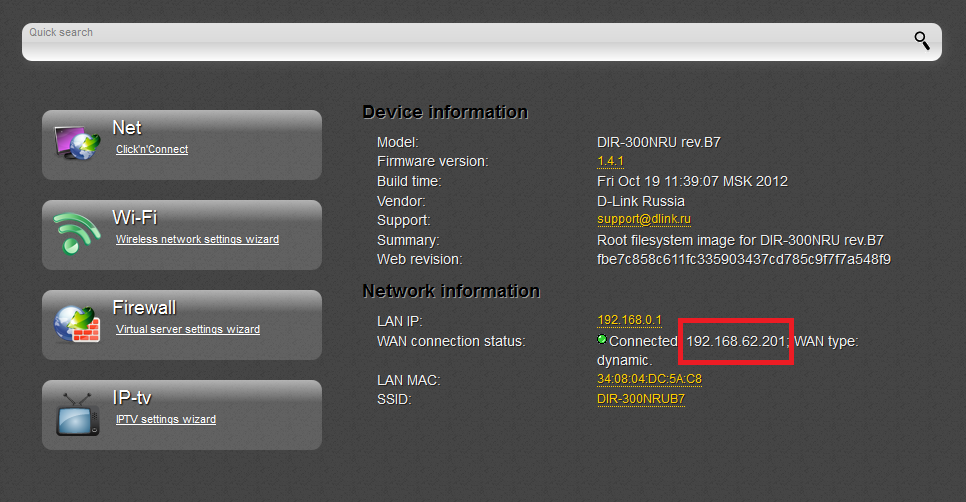Image resolution: width=966 pixels, height=502 pixels.
Task: Click the magnifying glass search icon
Action: coord(922,41)
